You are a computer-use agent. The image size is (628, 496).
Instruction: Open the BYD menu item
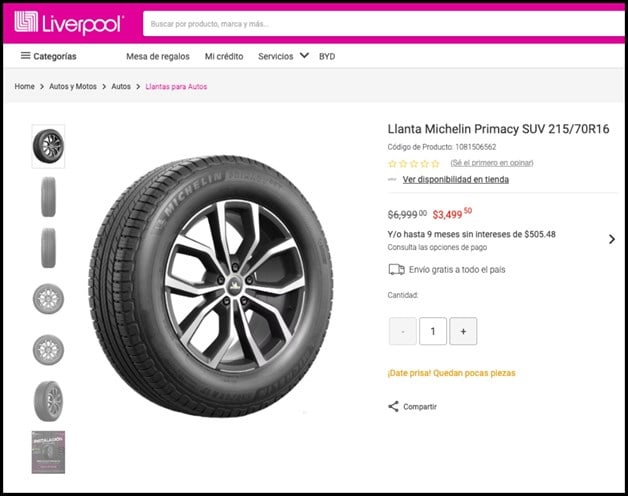point(327,56)
